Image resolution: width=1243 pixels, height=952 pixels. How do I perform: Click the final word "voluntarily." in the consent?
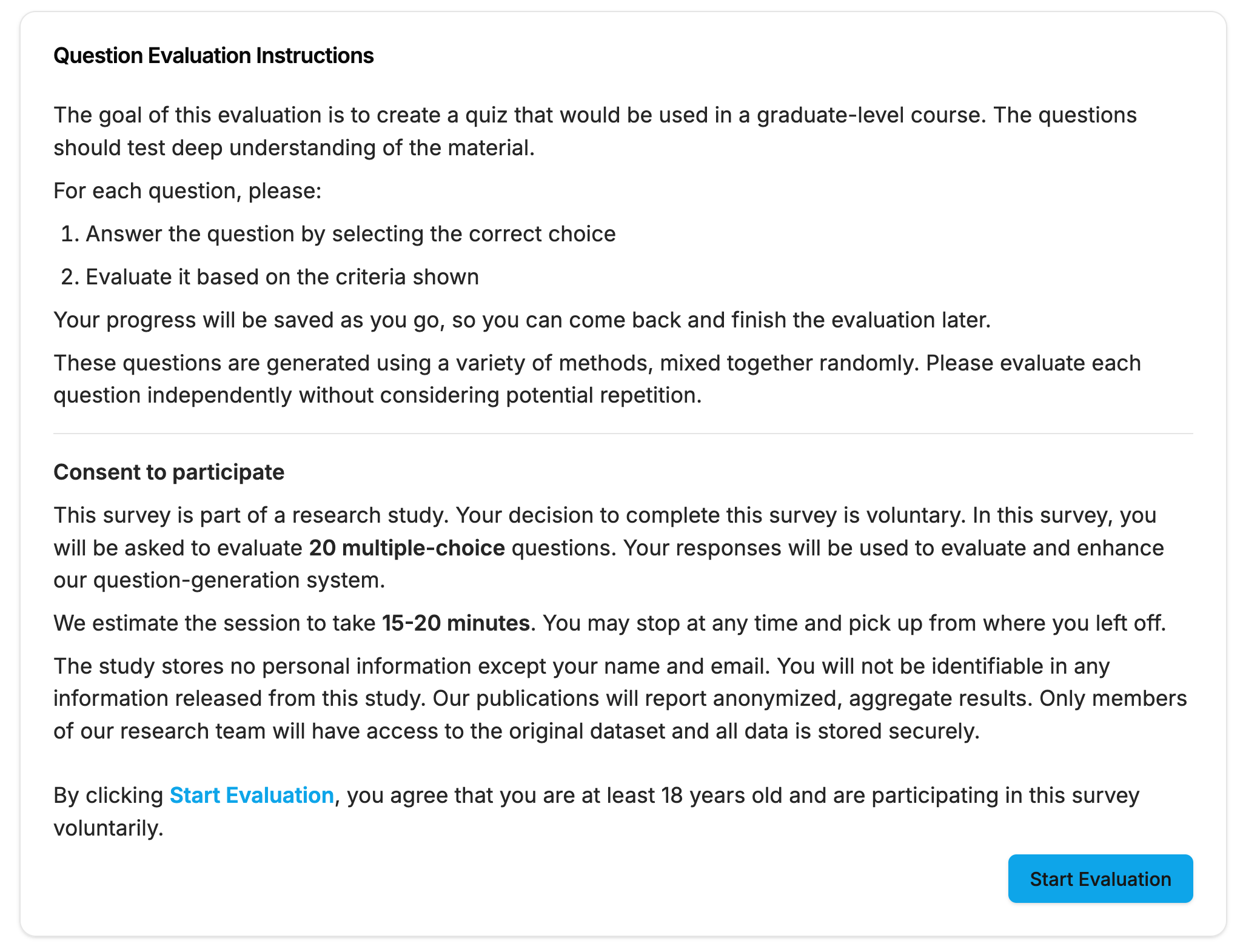pos(109,828)
